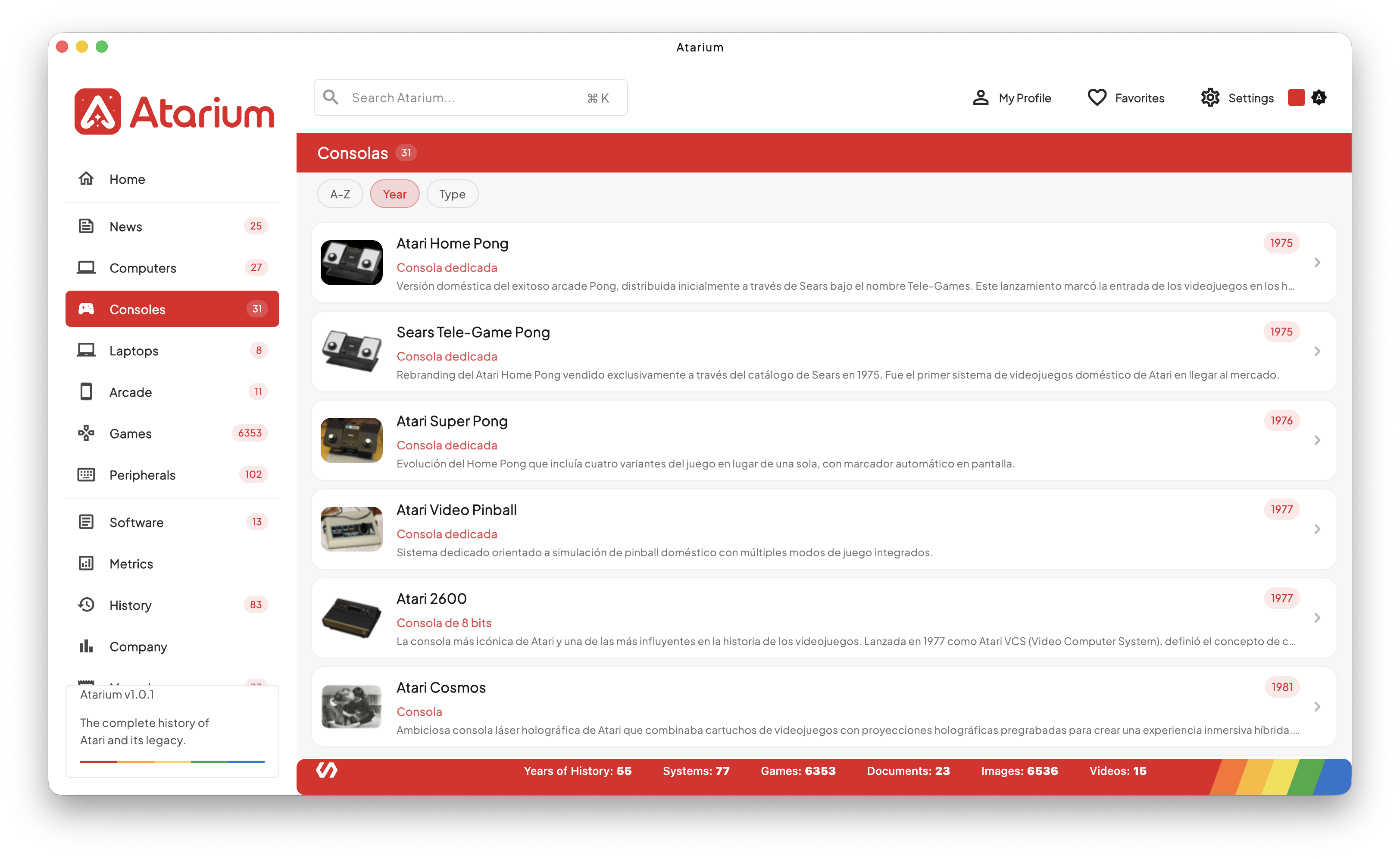Click the red accent color swatch
The height and width of the screenshot is (859, 1400).
pyautogui.click(x=1296, y=98)
